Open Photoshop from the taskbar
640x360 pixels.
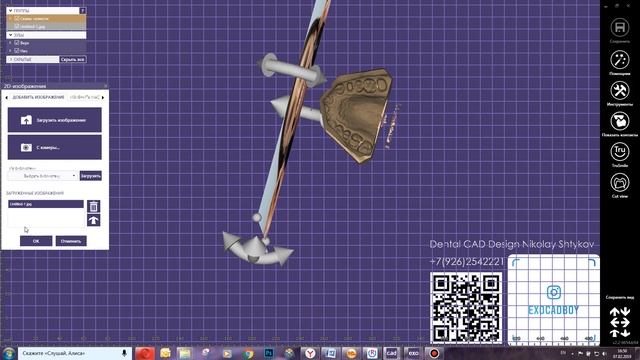tap(269, 353)
